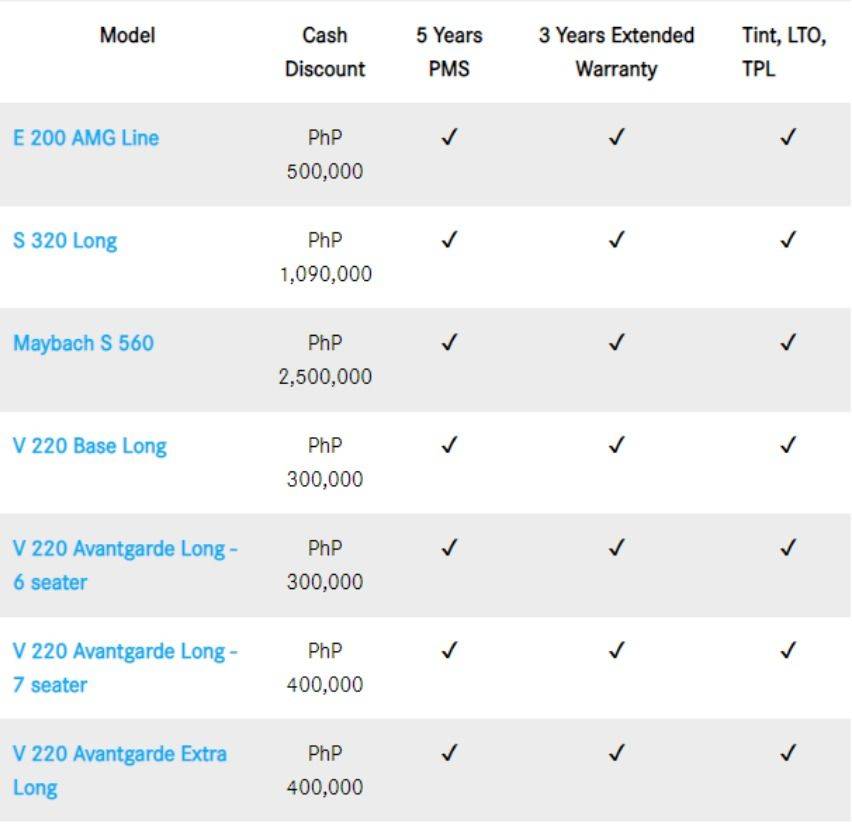Open the S 320 Long model link

click(x=65, y=241)
